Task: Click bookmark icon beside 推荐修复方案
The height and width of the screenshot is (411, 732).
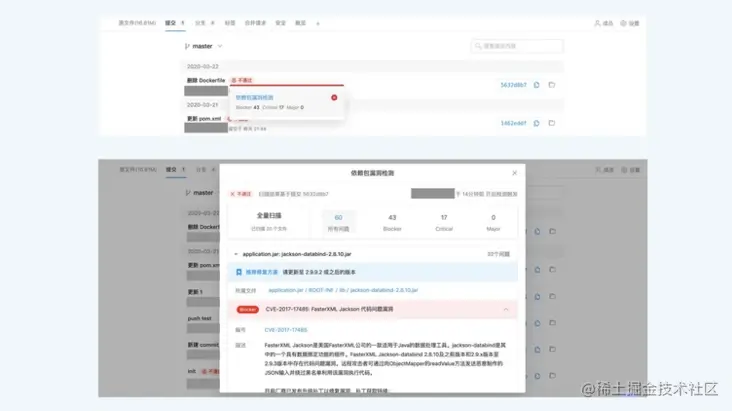Action: pyautogui.click(x=239, y=272)
